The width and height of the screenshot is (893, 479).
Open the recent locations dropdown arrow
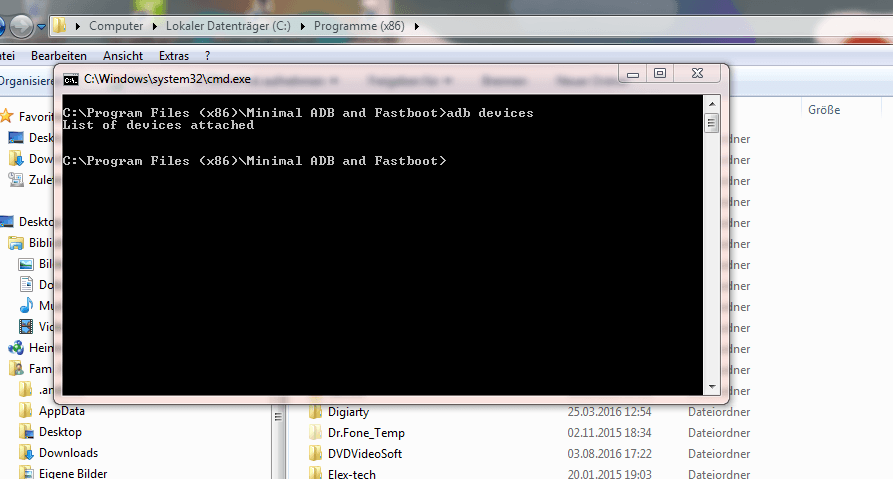point(41,27)
